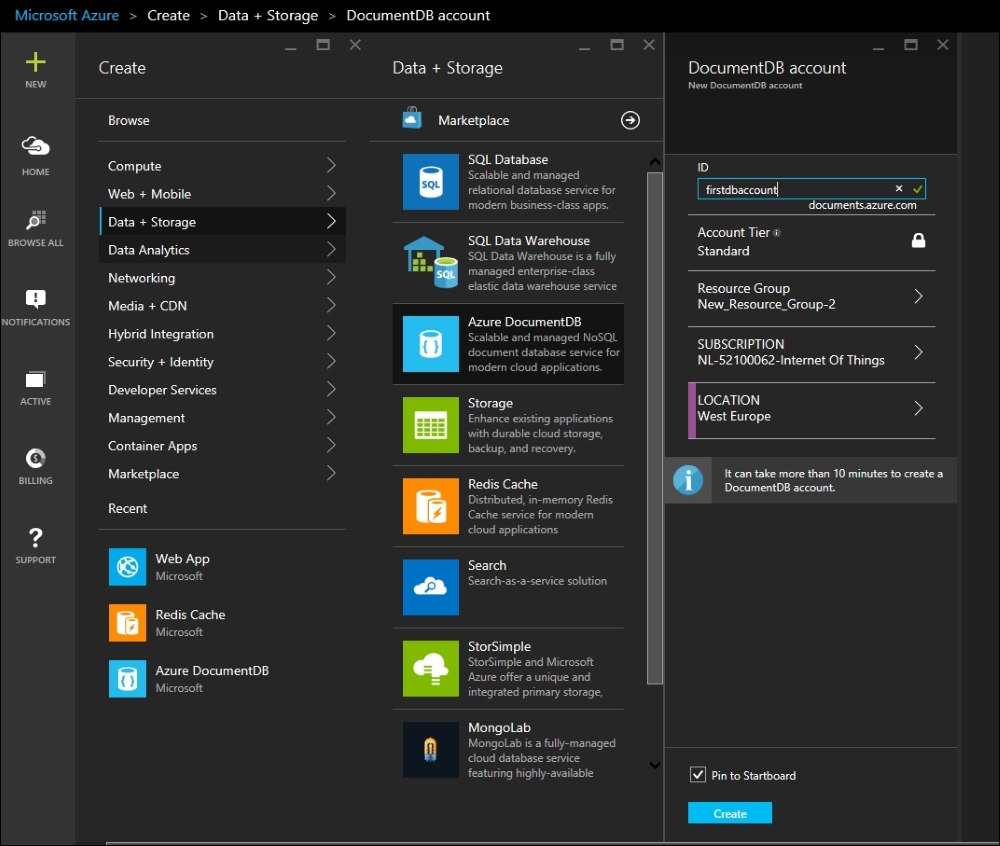Image resolution: width=1000 pixels, height=846 pixels.
Task: Expand the Media + CDN chevron
Action: [331, 305]
